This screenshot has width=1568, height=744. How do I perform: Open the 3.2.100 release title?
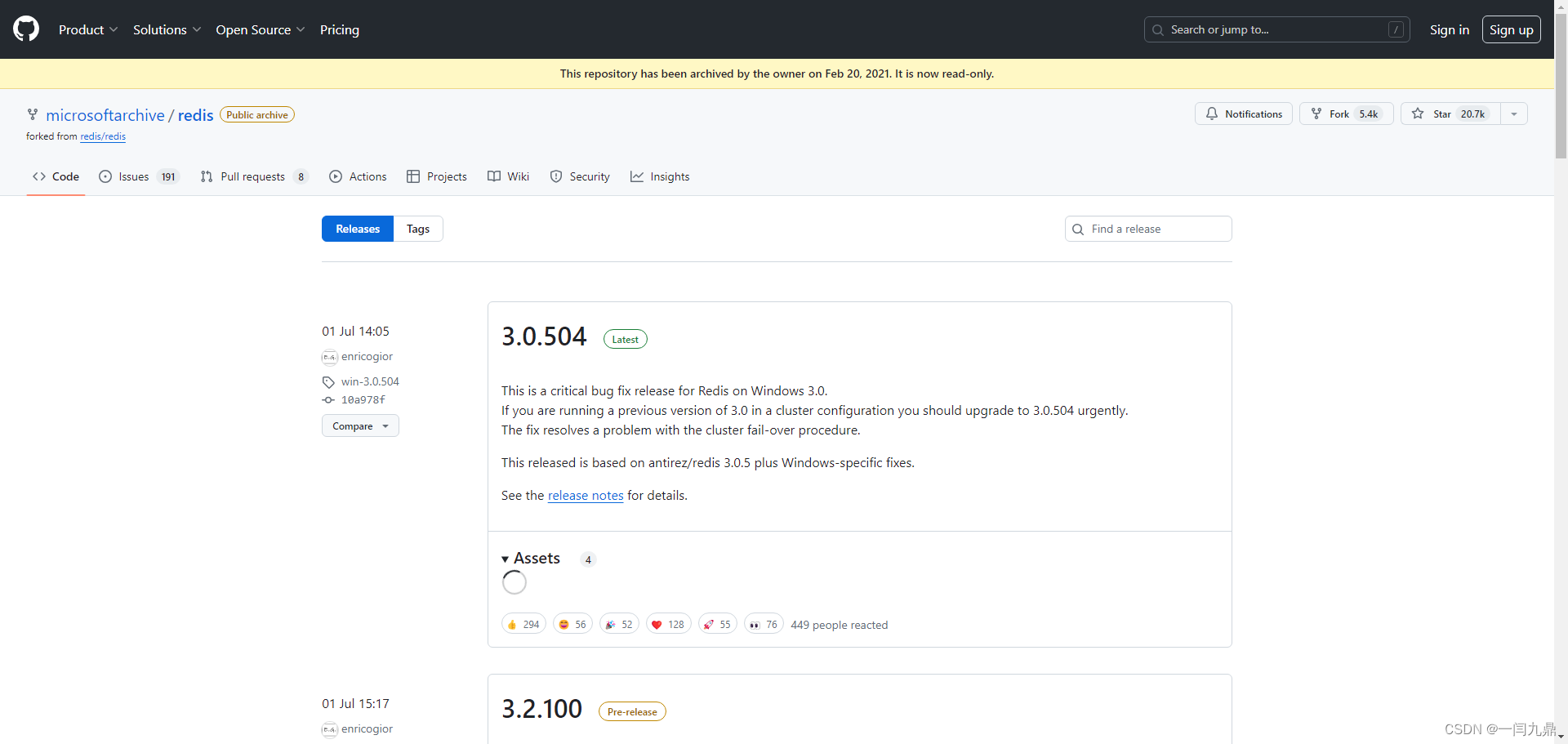pos(541,709)
